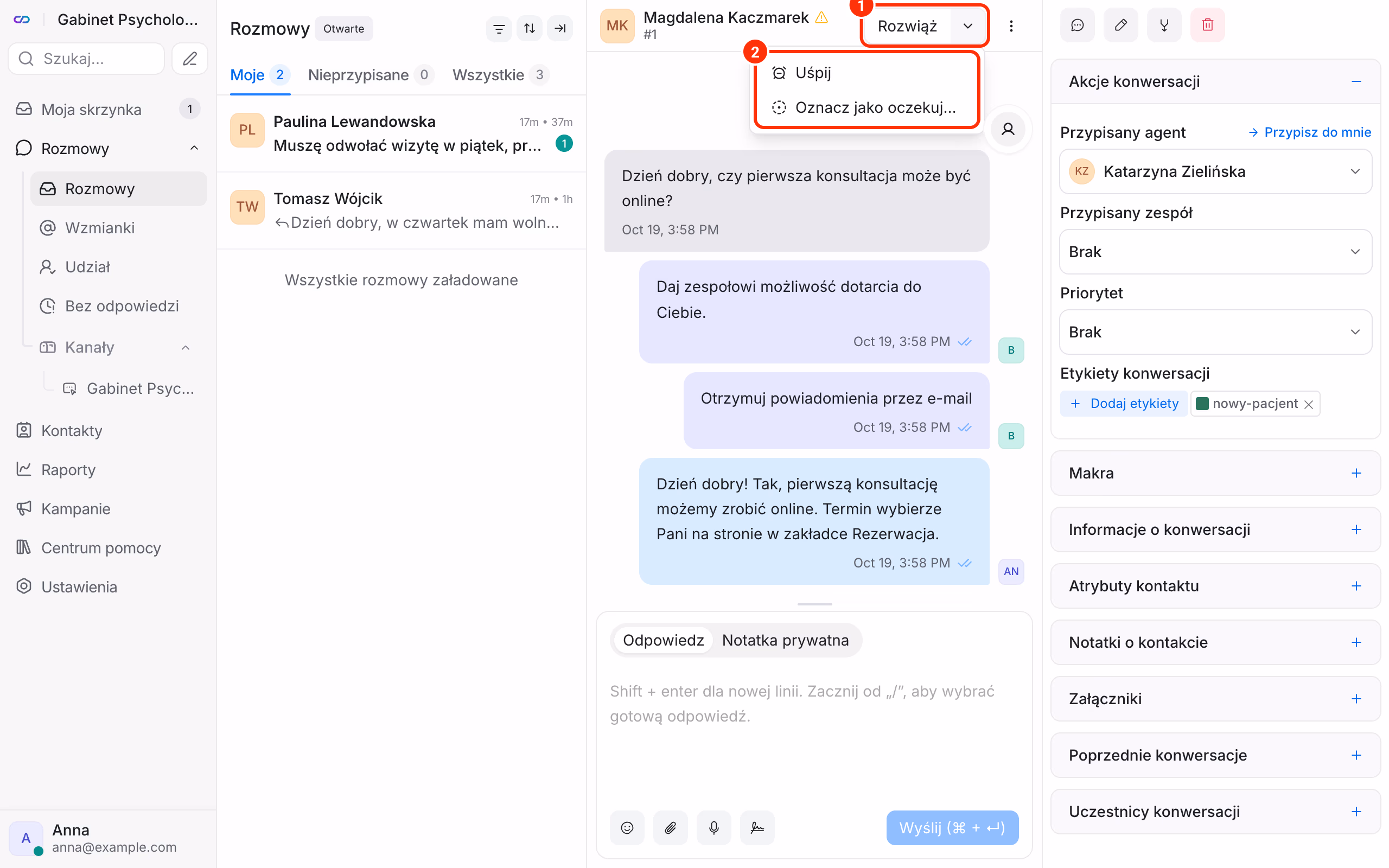Click the edit pencil icon in right panel
The image size is (1389, 868).
click(x=1120, y=25)
